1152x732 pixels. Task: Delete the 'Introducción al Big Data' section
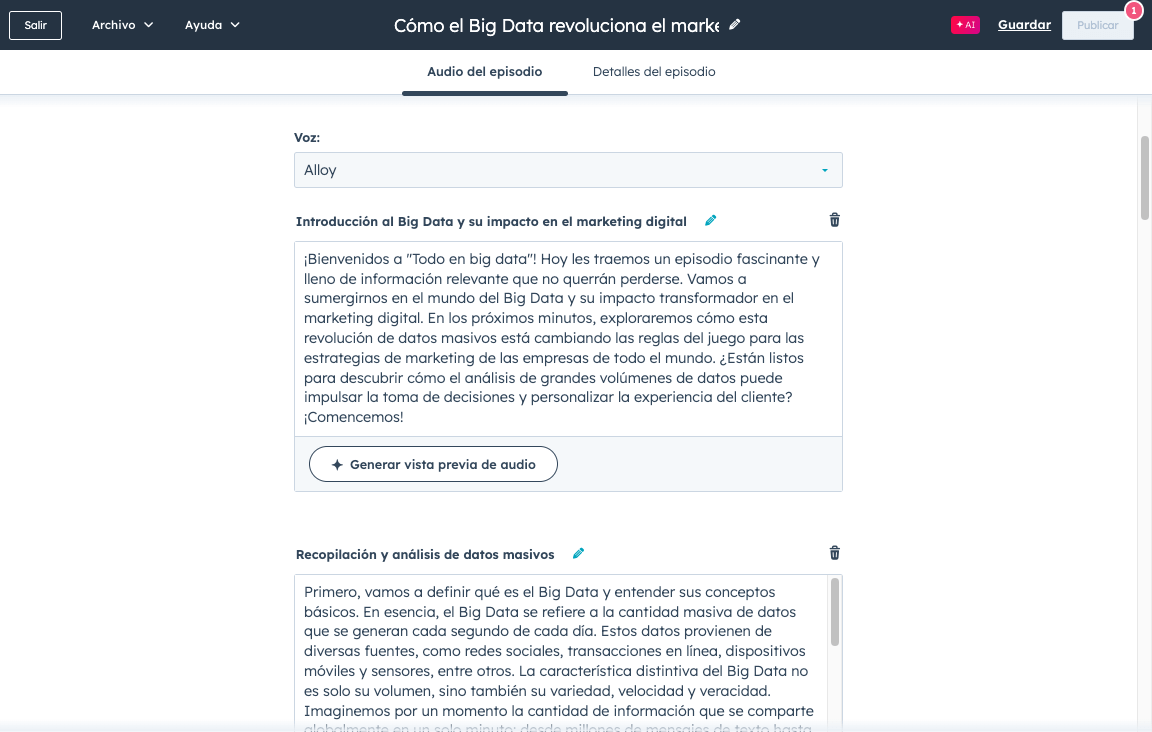(x=835, y=220)
